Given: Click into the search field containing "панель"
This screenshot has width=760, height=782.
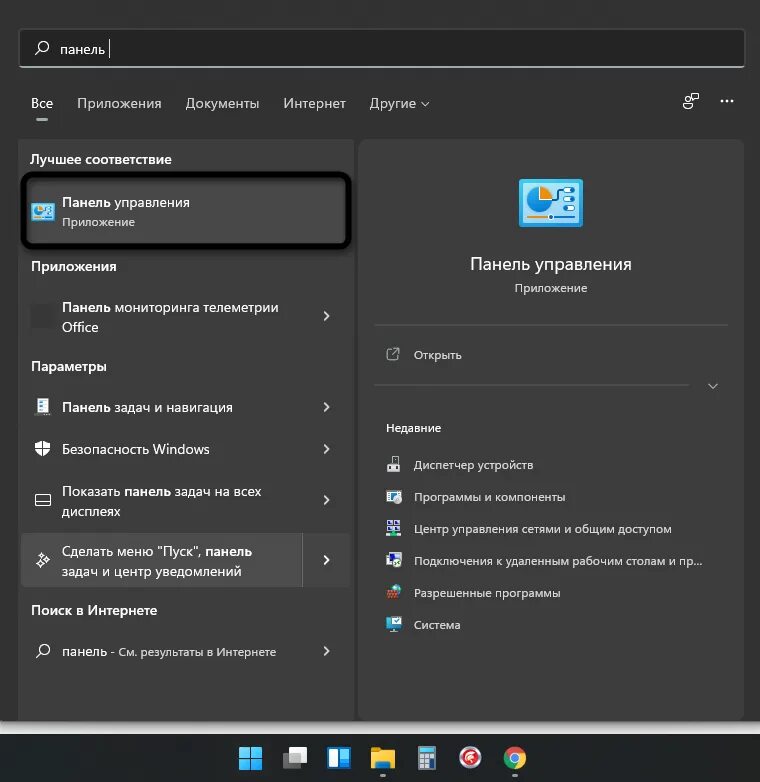Looking at the screenshot, I should (x=381, y=48).
